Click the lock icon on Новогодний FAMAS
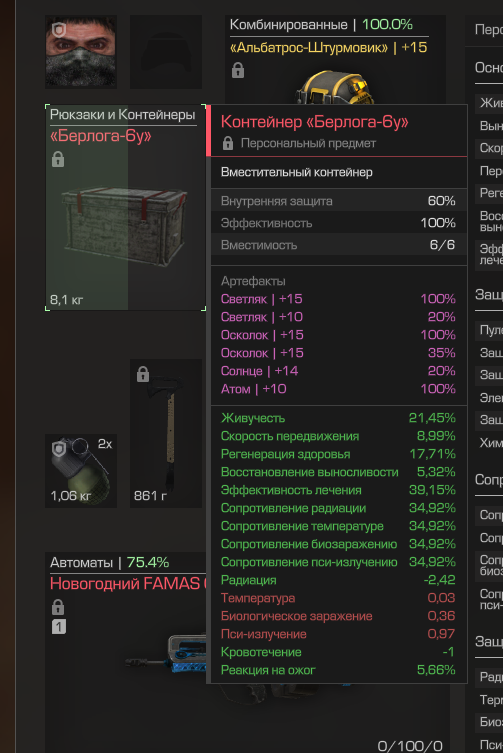503x753 pixels. (x=58, y=607)
